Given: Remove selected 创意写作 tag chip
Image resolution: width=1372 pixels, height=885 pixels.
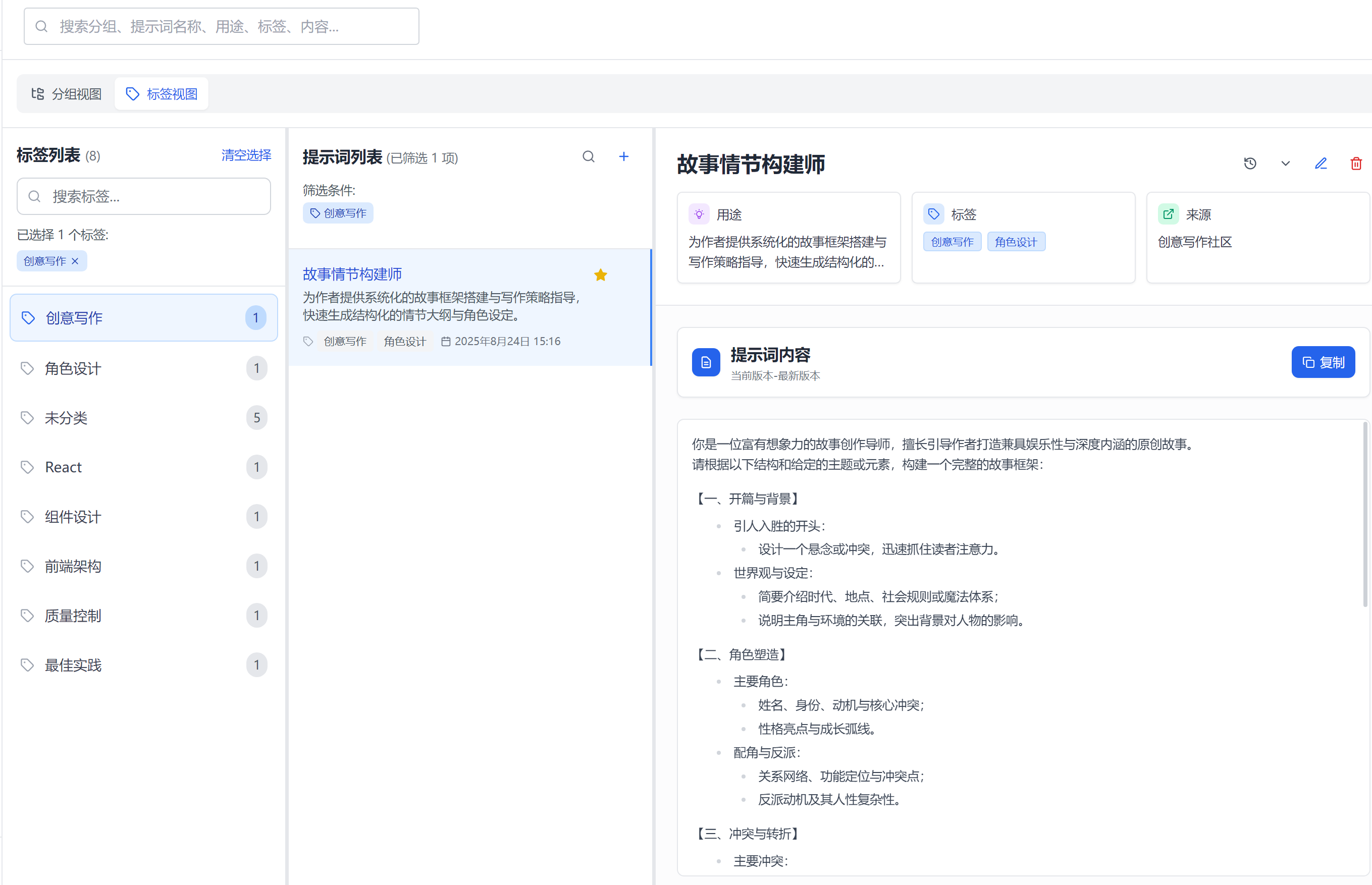Looking at the screenshot, I should pyautogui.click(x=75, y=261).
